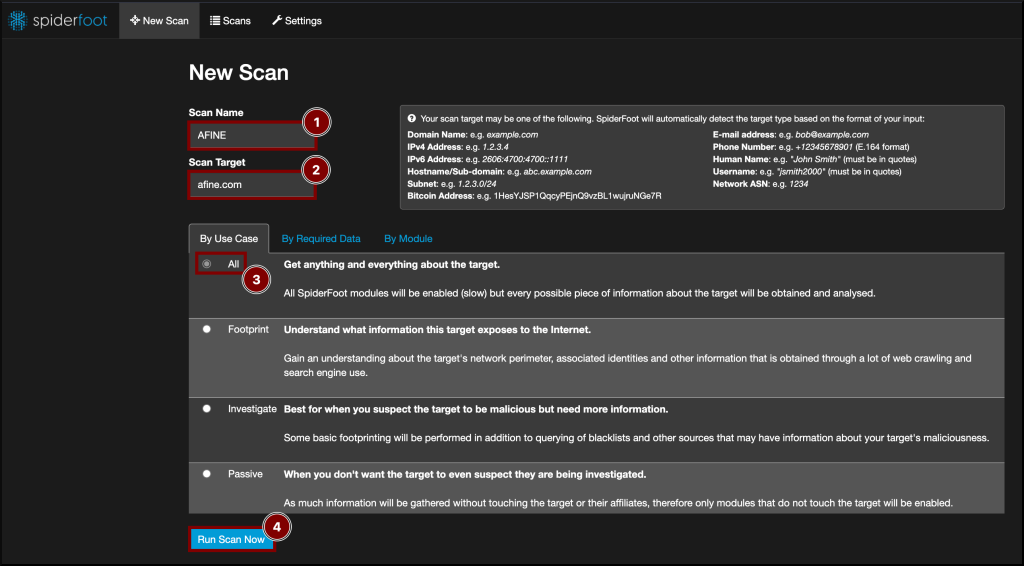Click the 'Passive' option label
The height and width of the screenshot is (566, 1024).
(x=245, y=475)
